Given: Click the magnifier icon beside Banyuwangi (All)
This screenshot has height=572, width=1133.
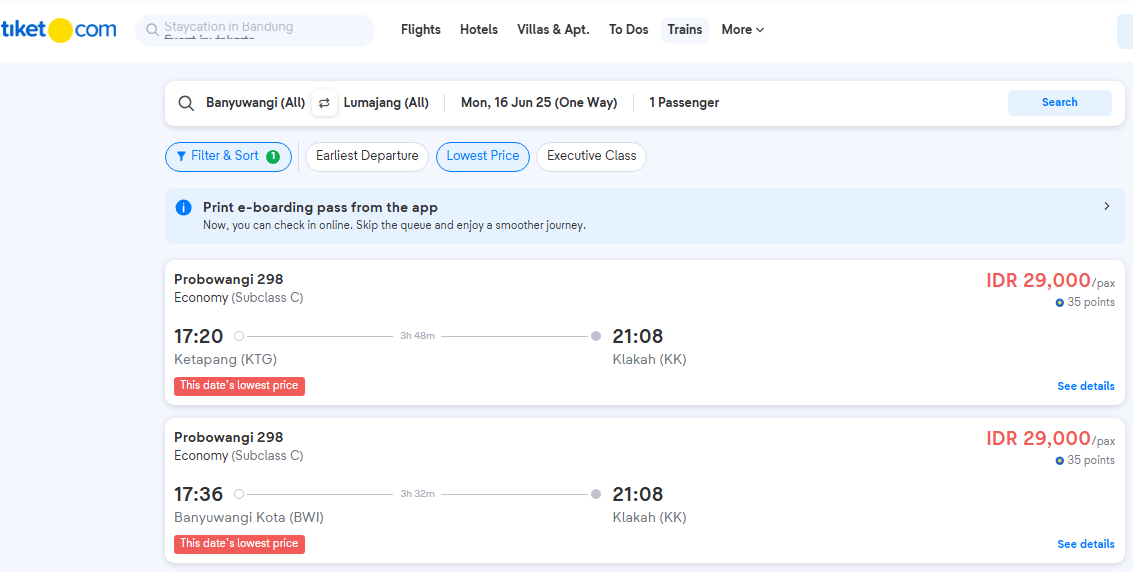Looking at the screenshot, I should tap(186, 103).
